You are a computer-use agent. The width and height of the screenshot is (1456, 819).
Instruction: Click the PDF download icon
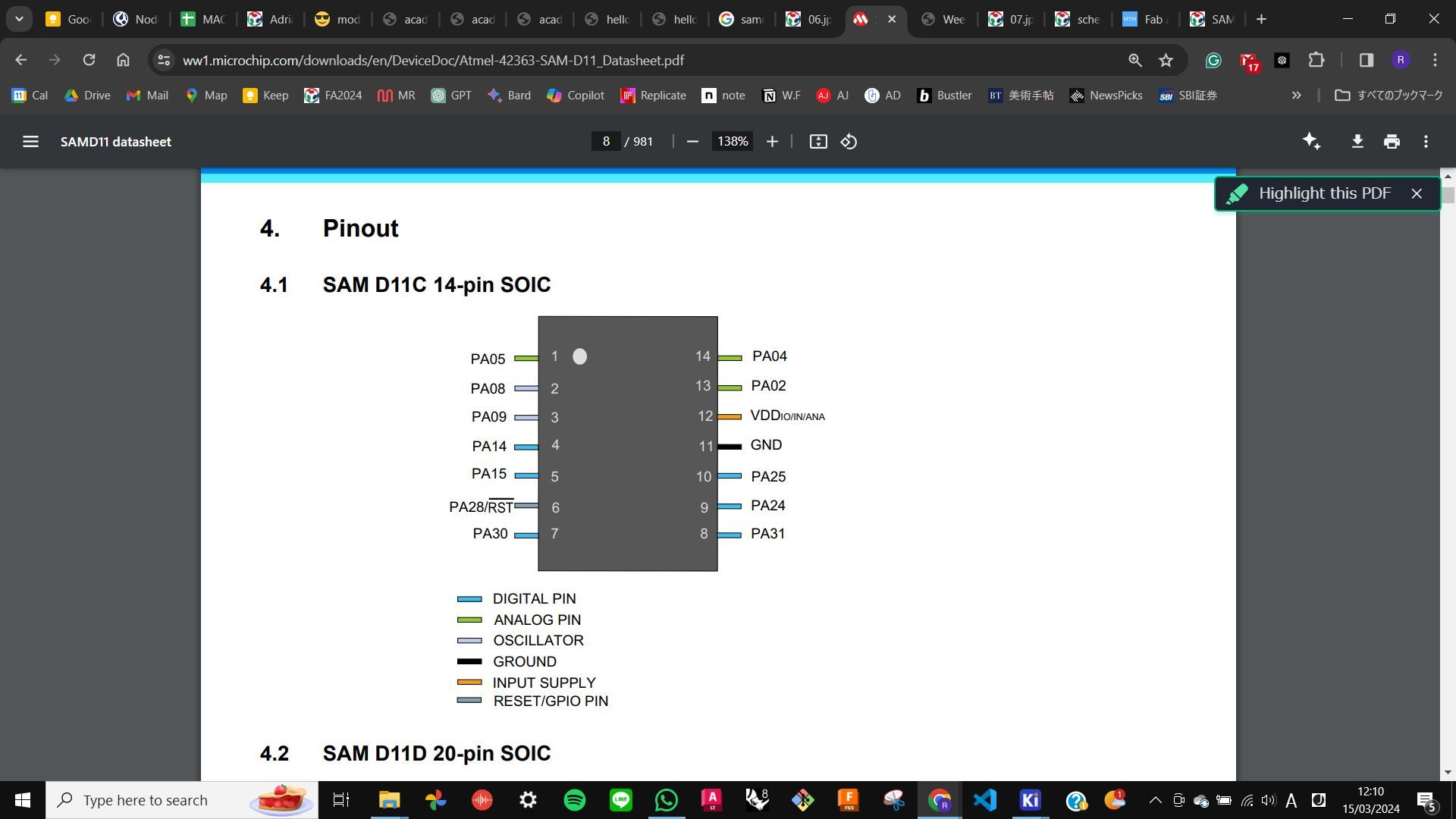pyautogui.click(x=1356, y=141)
